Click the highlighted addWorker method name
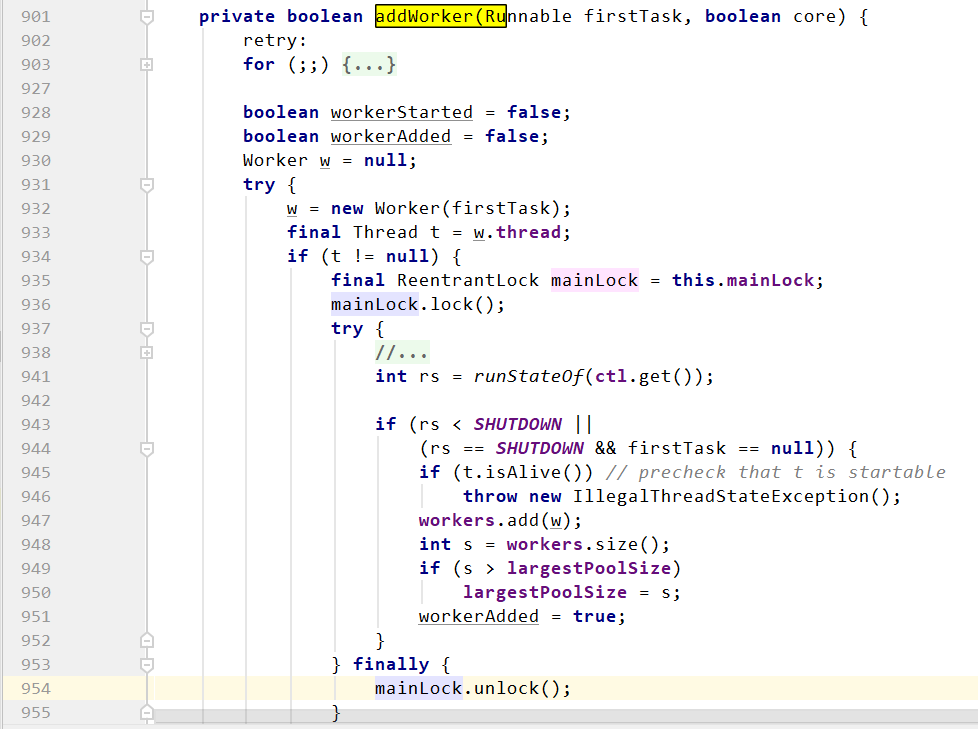Viewport: 978px width, 729px height. tap(440, 17)
